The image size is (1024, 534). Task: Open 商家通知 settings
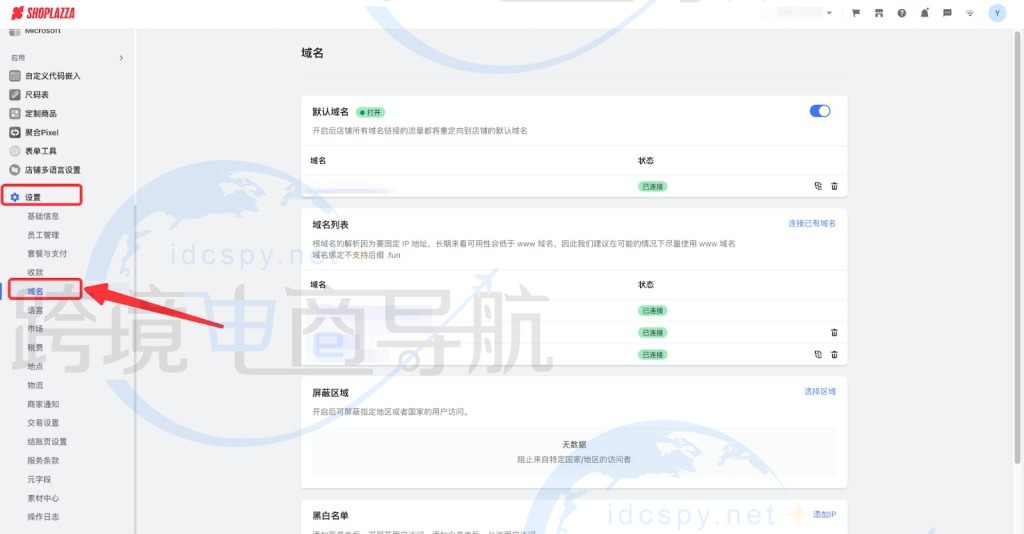pos(43,404)
